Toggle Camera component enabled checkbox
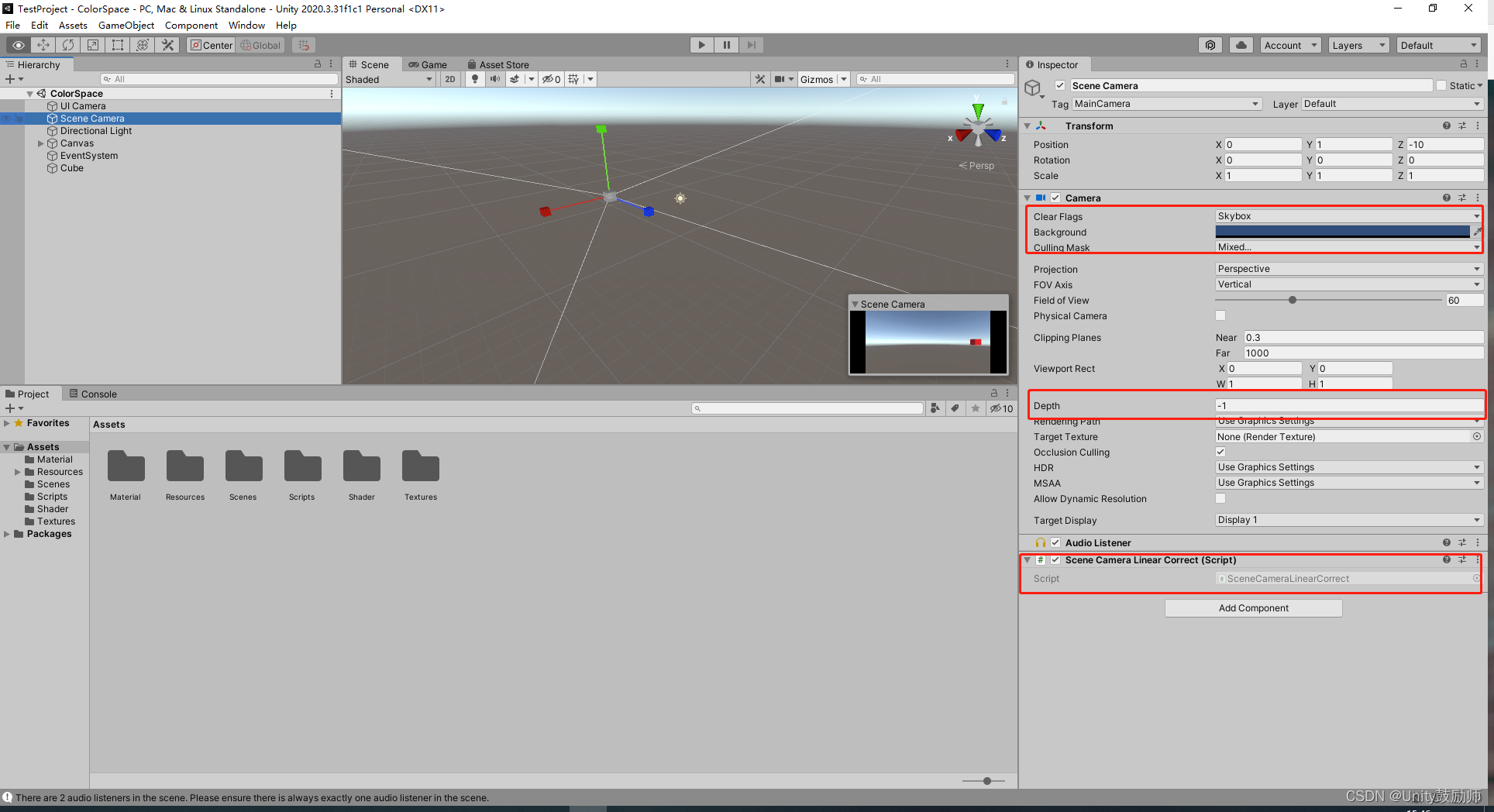 [x=1055, y=198]
